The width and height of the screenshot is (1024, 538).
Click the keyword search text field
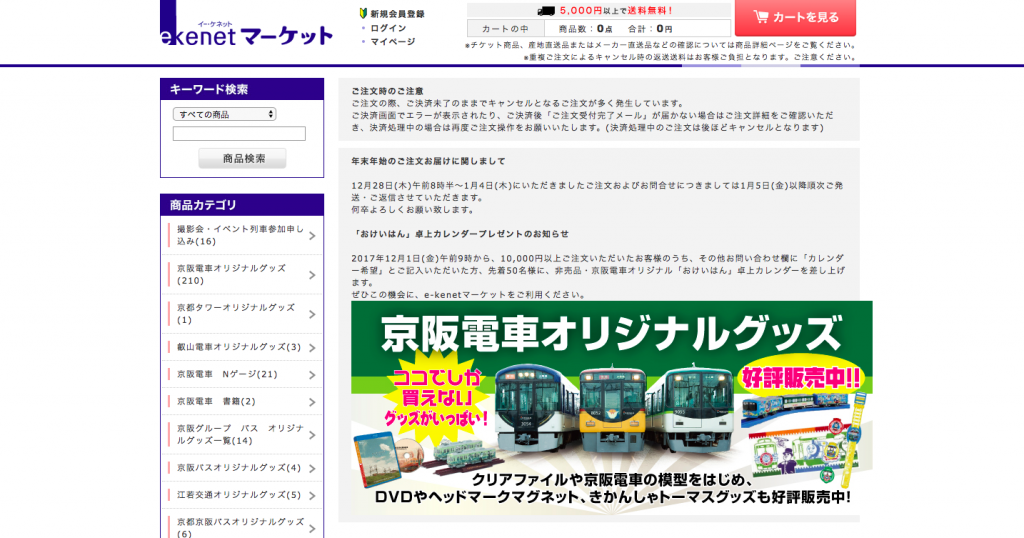click(239, 133)
